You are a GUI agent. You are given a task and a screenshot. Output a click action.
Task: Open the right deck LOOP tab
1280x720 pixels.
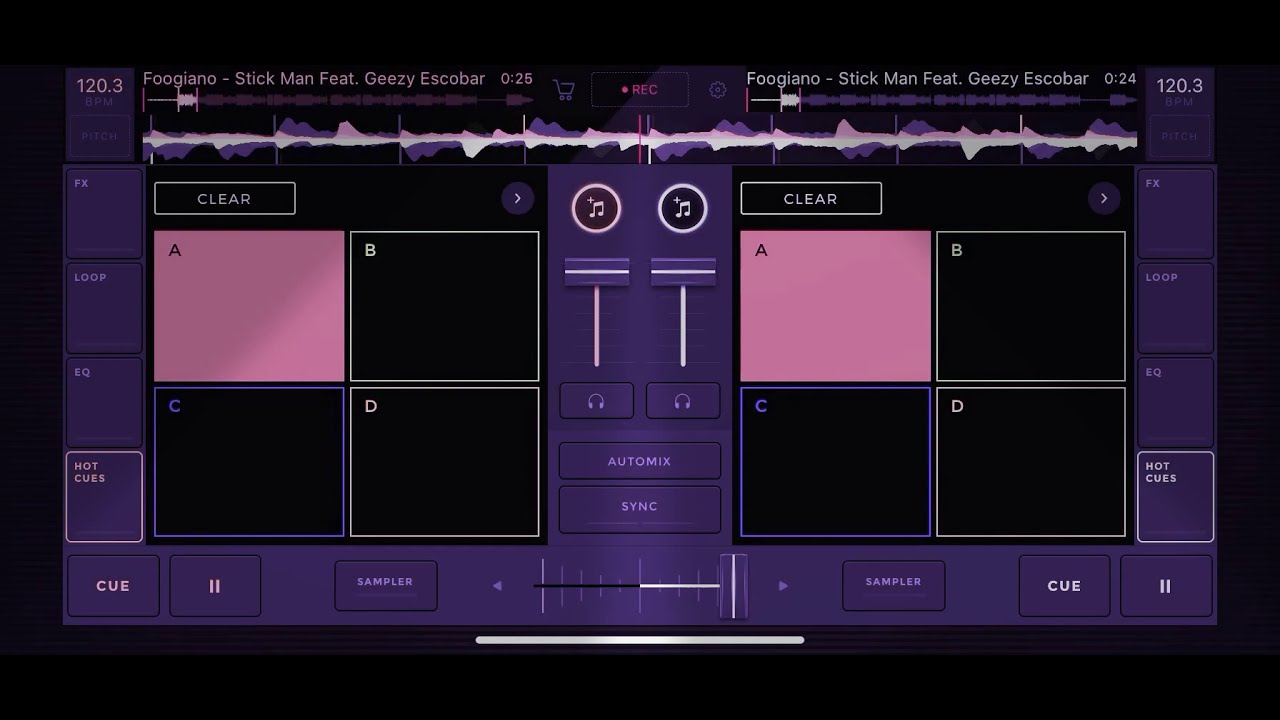coord(1176,308)
